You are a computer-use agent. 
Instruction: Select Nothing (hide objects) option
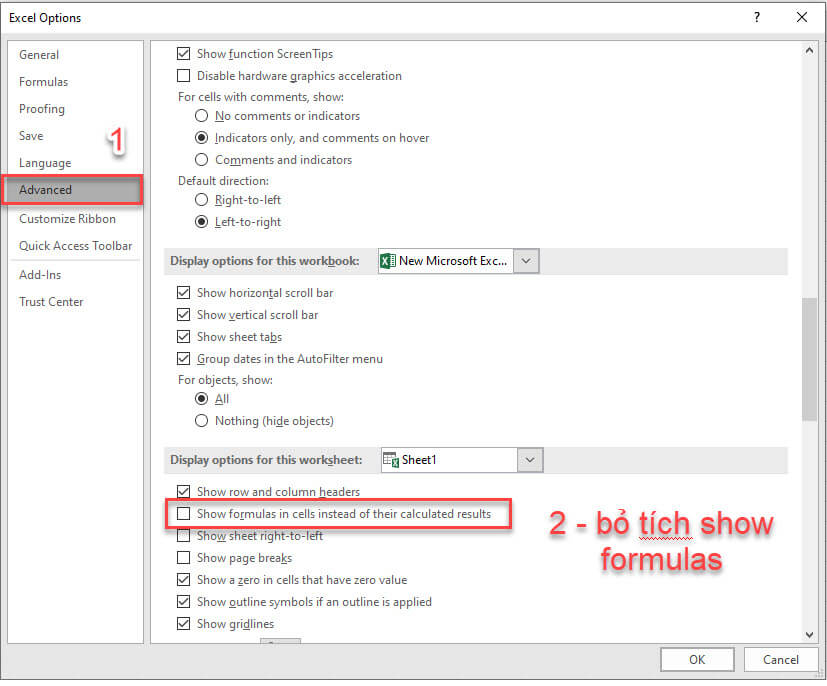coord(201,421)
